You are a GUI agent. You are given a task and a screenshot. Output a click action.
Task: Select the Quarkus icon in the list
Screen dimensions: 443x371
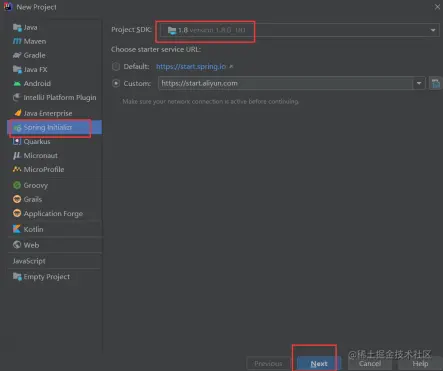17,141
